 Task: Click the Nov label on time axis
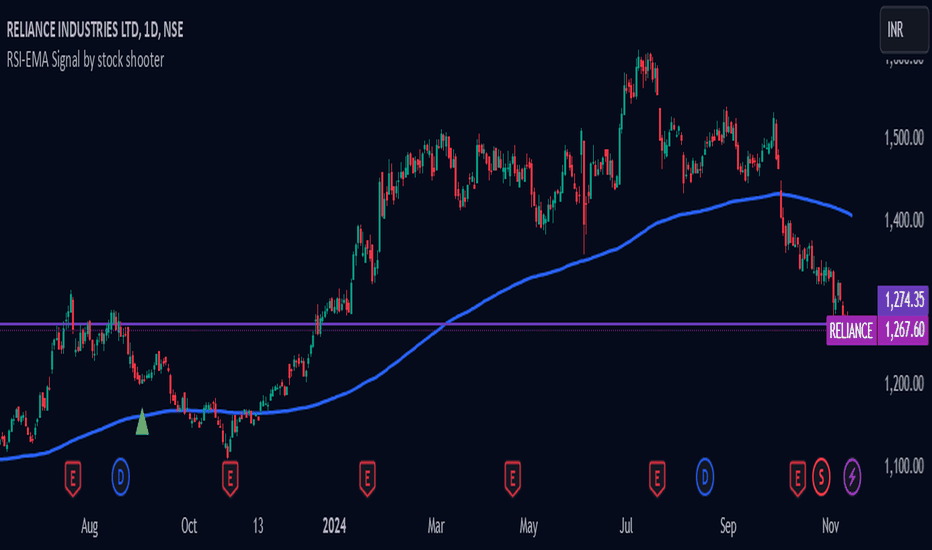[830, 526]
